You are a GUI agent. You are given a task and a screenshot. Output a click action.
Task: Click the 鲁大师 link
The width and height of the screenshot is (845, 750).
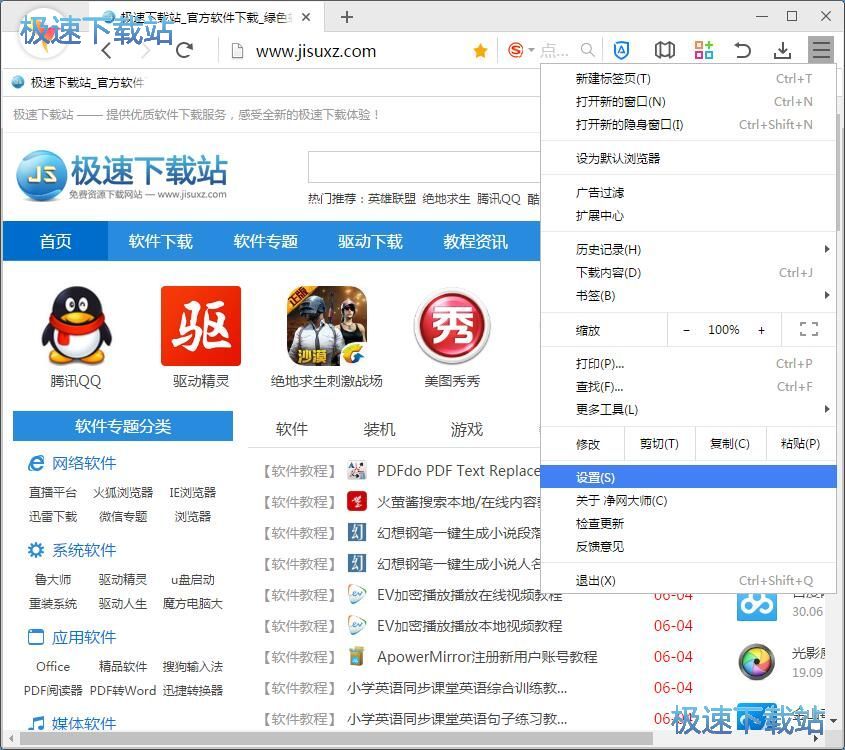click(53, 579)
